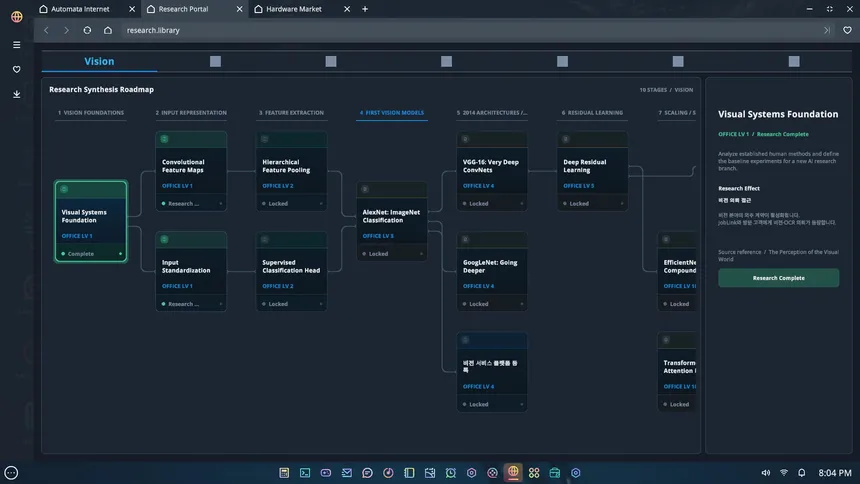860x484 pixels.
Task: Click the Research Complete button
Action: click(x=778, y=278)
